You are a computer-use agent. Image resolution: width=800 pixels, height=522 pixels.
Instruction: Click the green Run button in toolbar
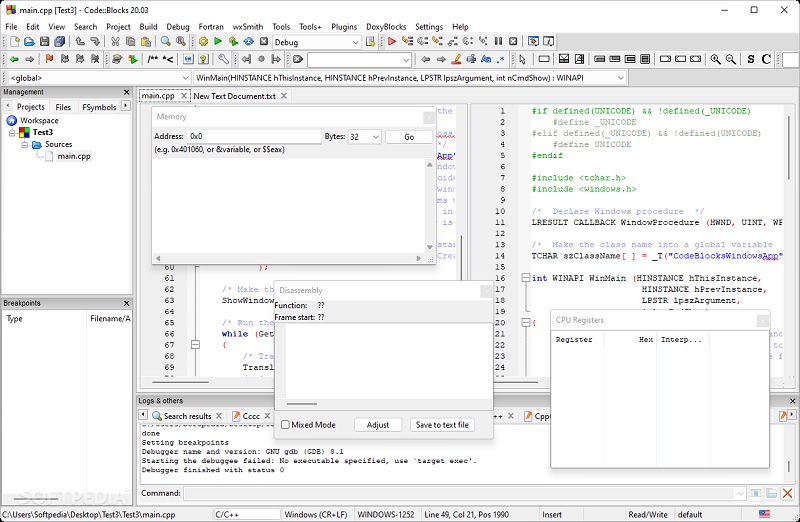coord(218,42)
